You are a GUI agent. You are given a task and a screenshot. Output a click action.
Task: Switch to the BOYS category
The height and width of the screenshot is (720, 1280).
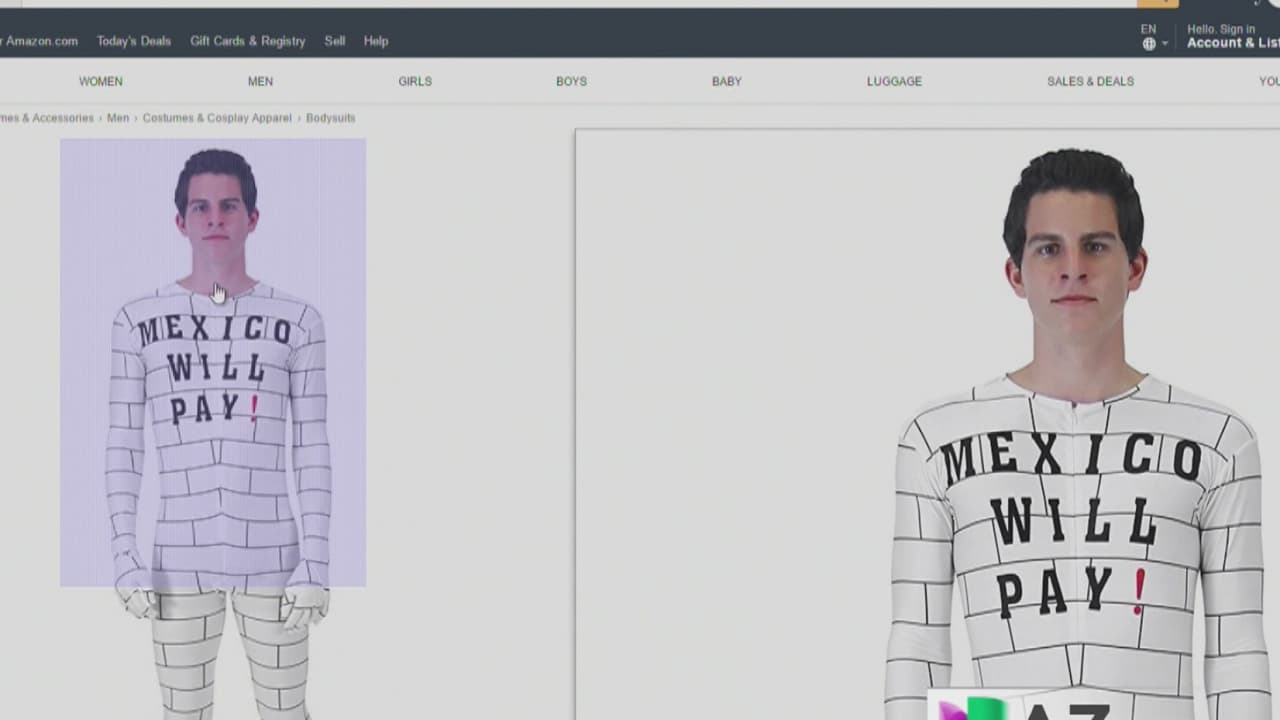tap(571, 81)
